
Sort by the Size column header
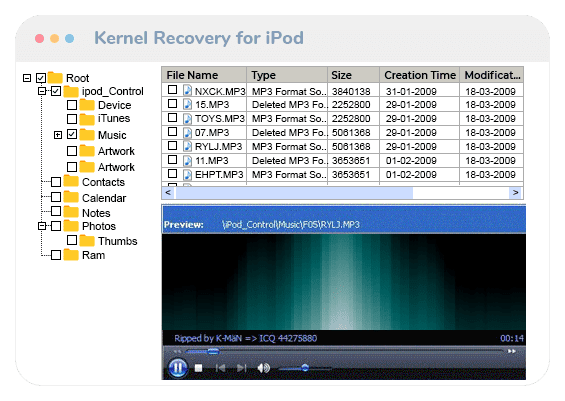(353, 75)
